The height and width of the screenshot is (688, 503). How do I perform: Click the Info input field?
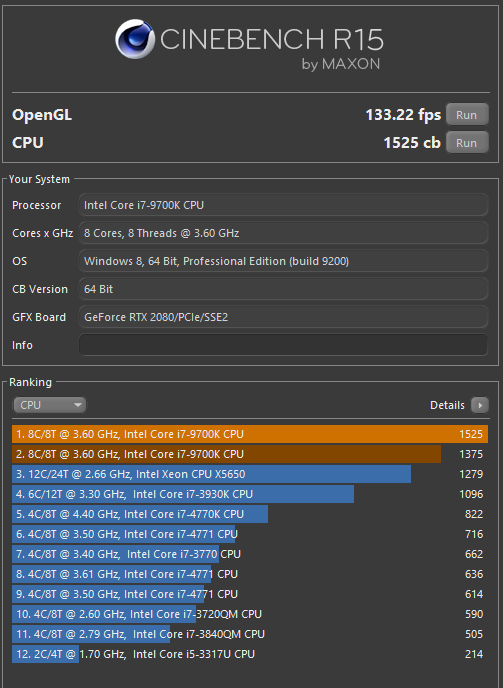pyautogui.click(x=283, y=345)
